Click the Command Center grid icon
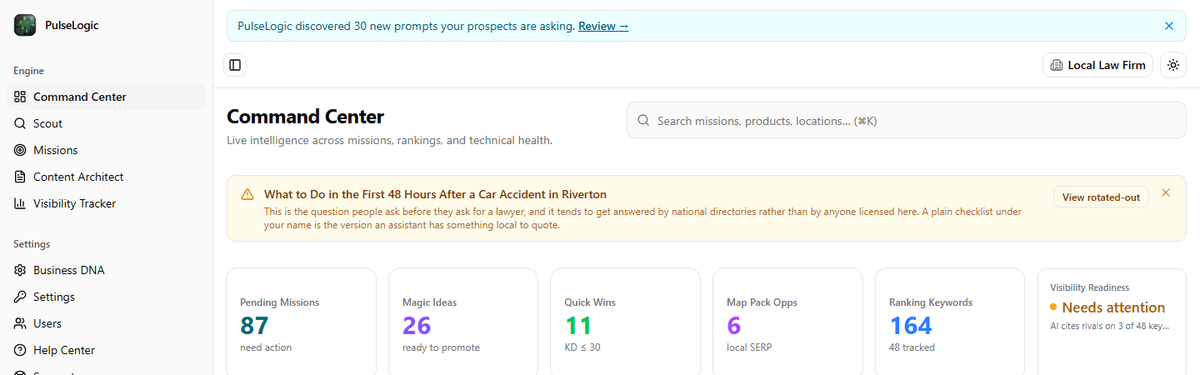 click(x=20, y=97)
